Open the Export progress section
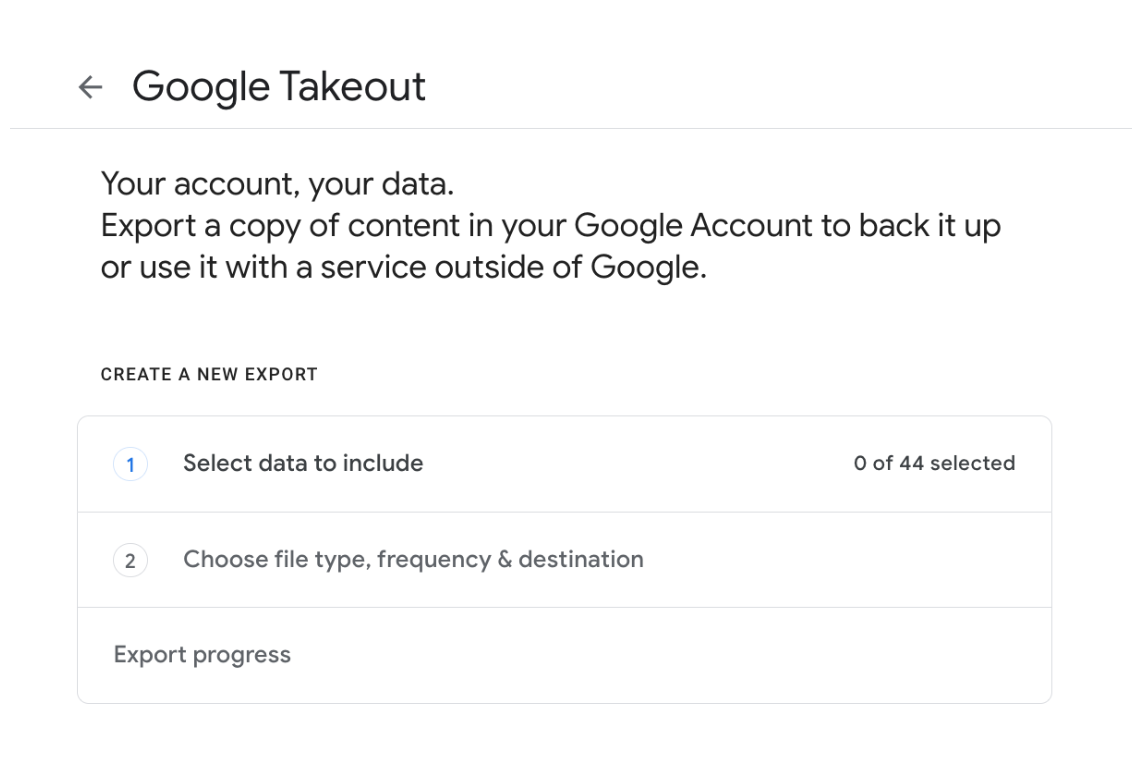Viewport: 1132px width, 776px height. pos(202,655)
